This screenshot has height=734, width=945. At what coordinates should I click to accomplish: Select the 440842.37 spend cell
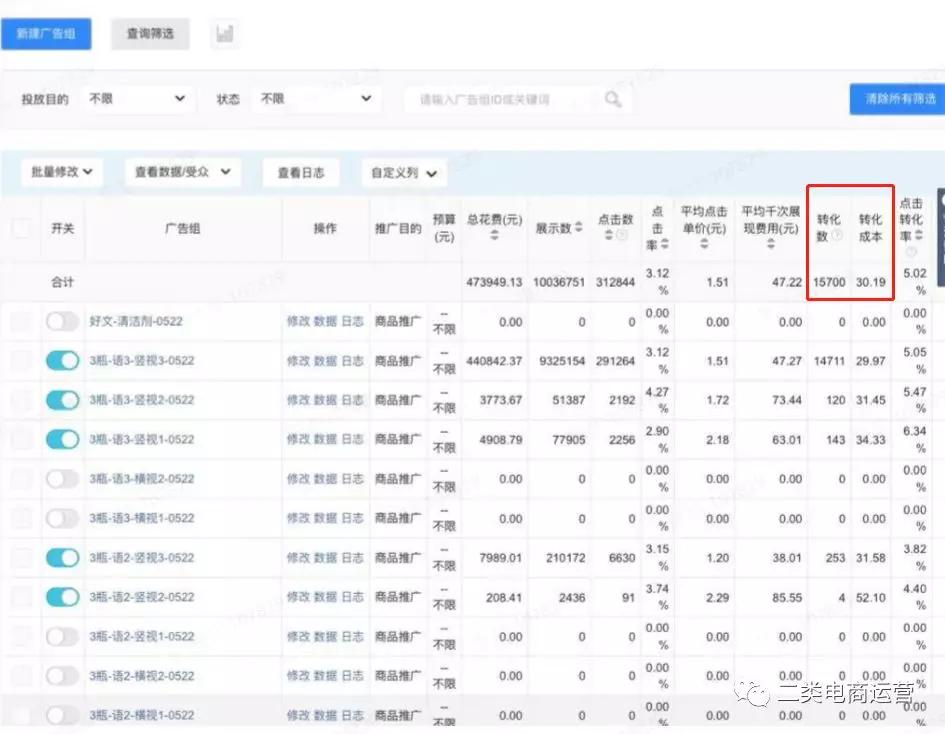click(x=494, y=361)
